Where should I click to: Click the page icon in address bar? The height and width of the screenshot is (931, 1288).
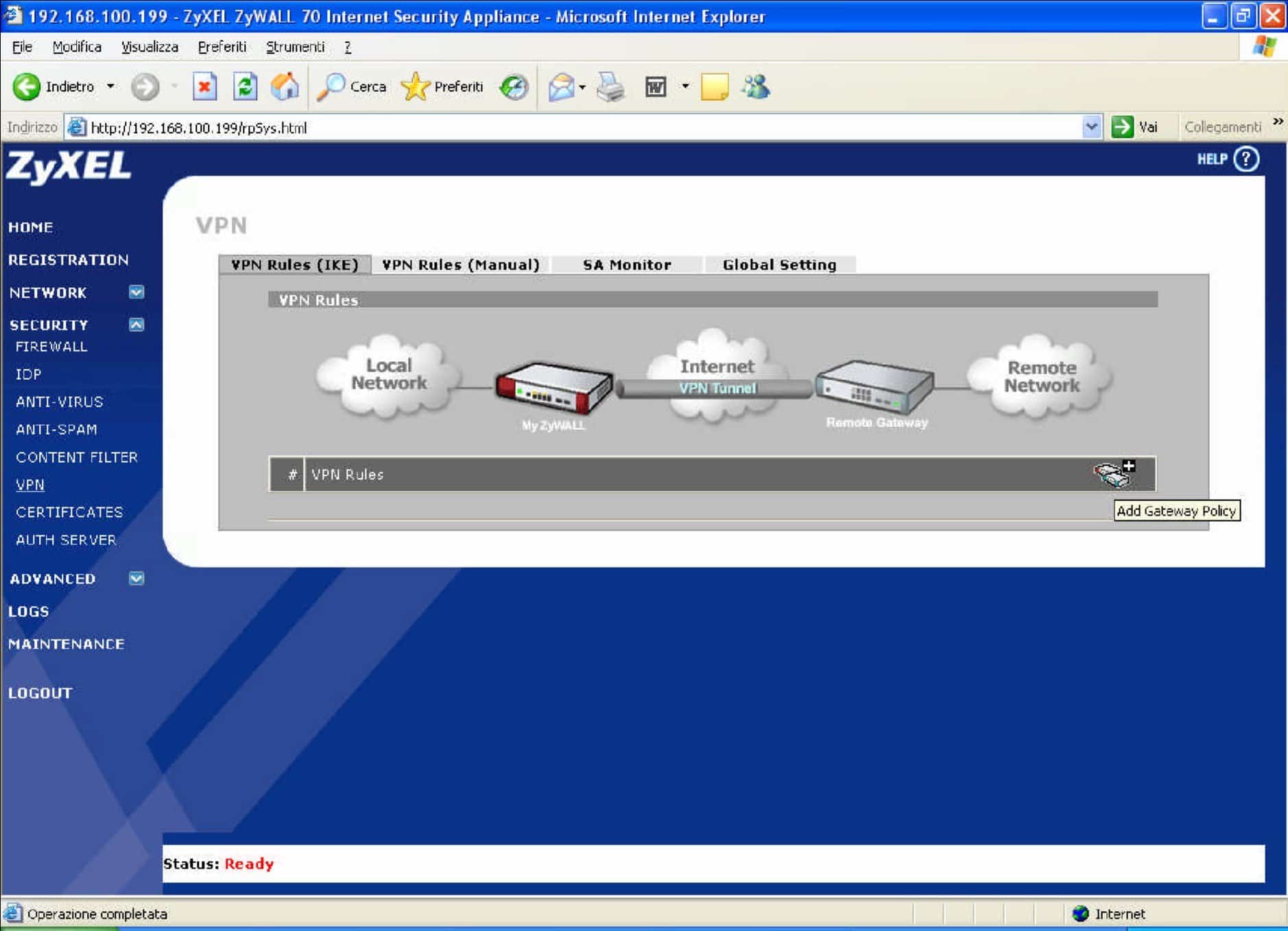click(77, 128)
